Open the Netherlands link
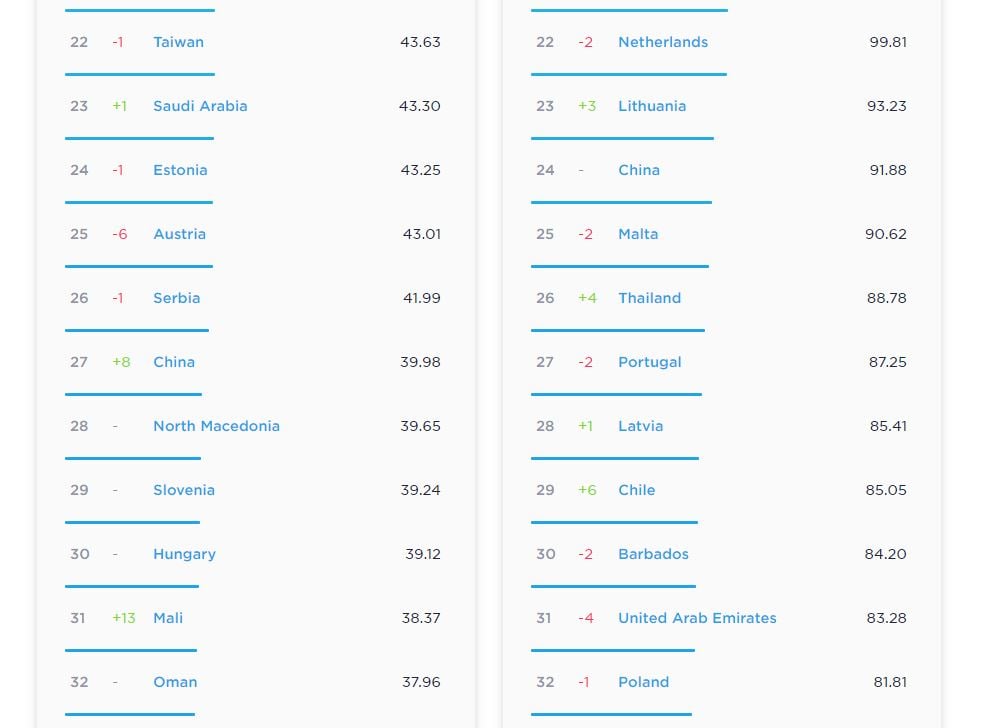Screen dimensions: 982x728 click(x=663, y=42)
